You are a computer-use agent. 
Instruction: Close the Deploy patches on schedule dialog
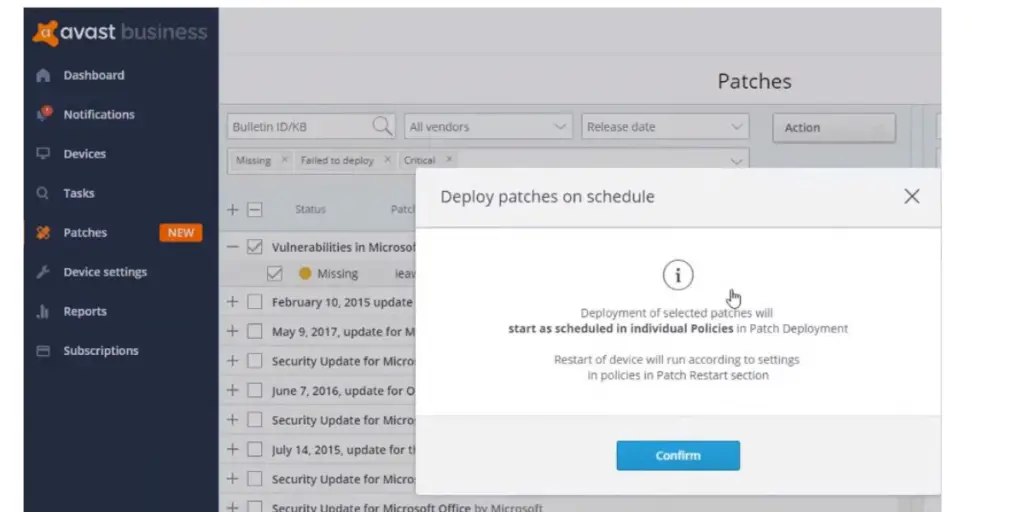[912, 196]
